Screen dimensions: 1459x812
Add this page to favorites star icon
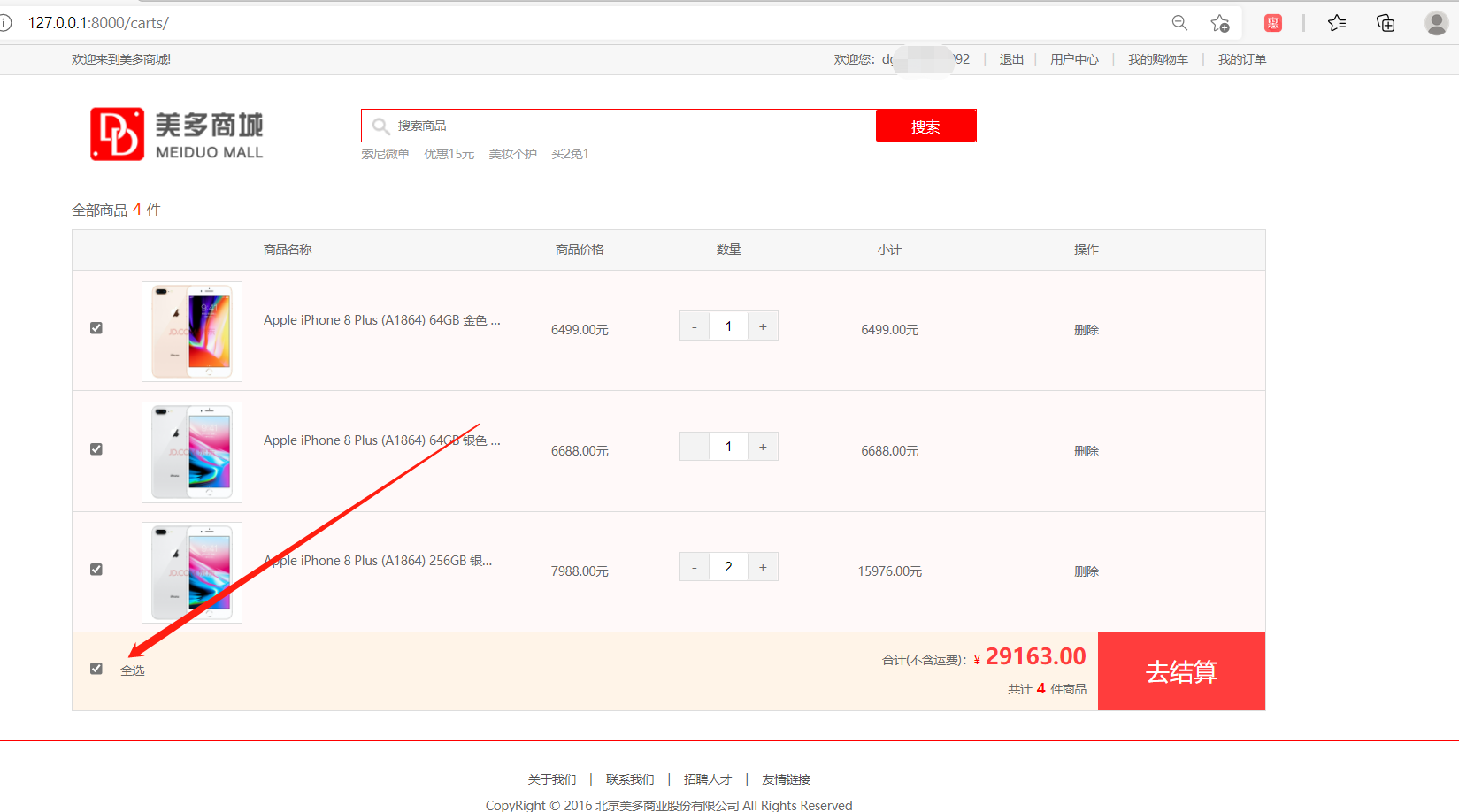tap(1220, 23)
